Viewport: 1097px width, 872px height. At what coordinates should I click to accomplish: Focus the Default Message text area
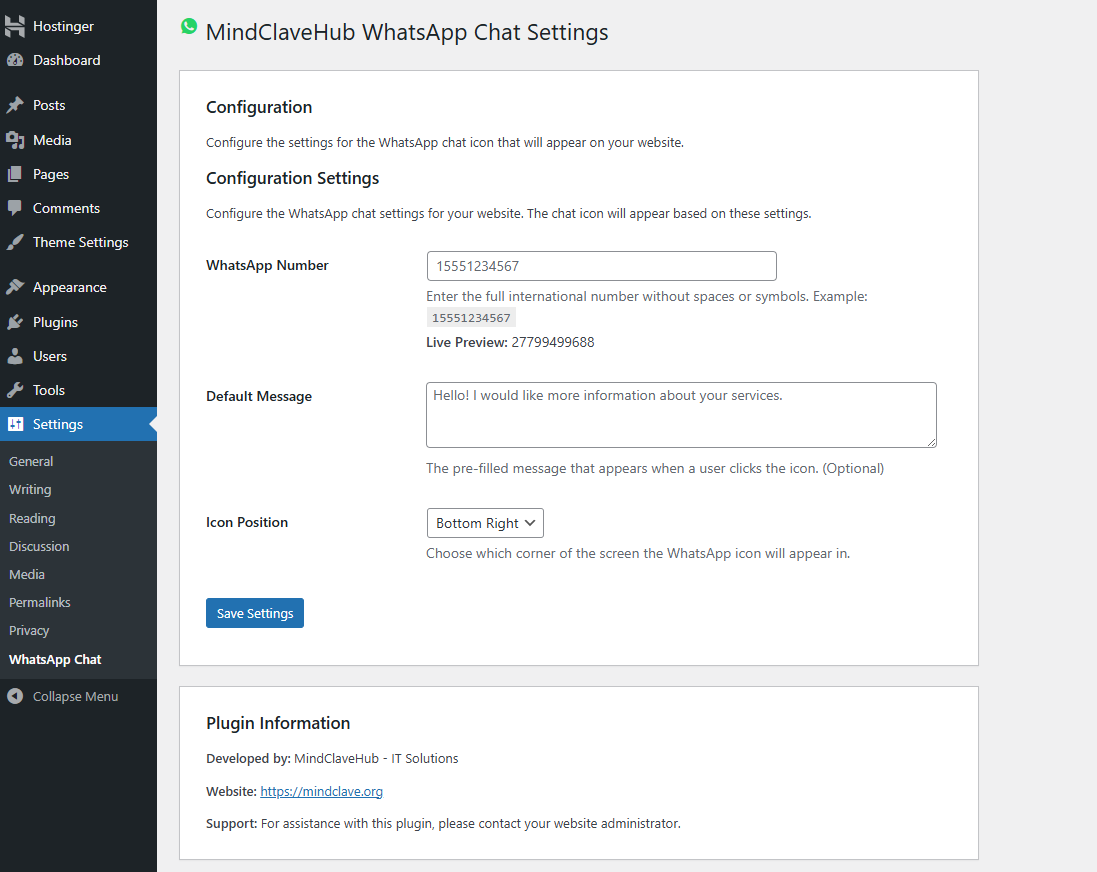click(681, 414)
